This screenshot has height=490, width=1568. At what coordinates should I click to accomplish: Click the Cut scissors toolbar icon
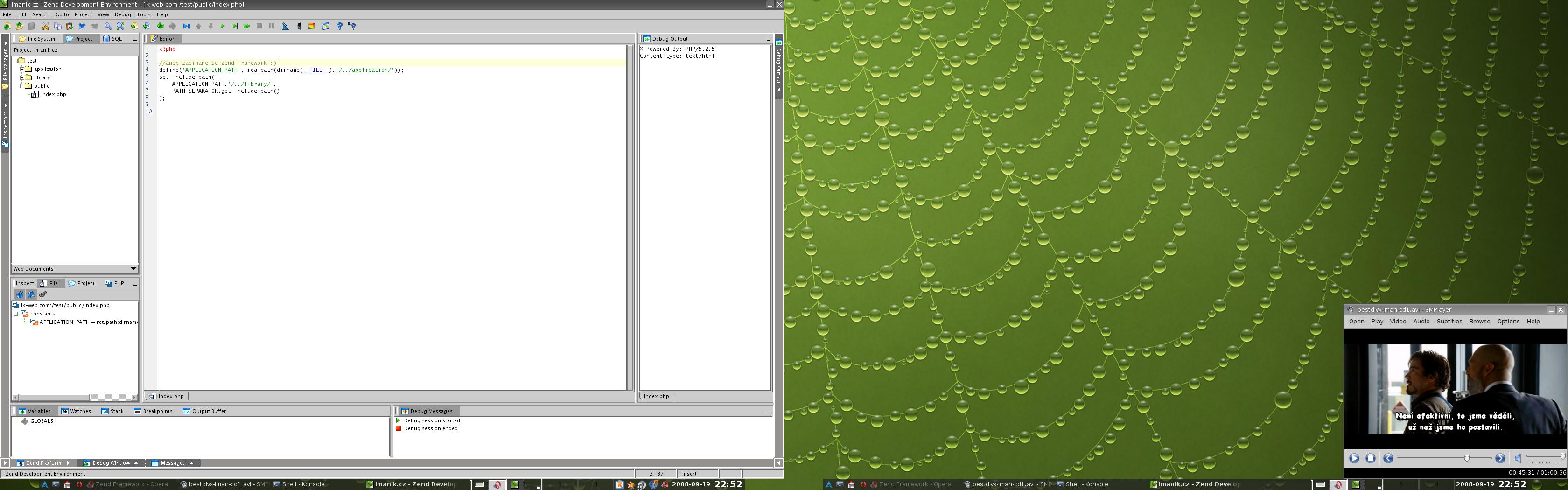click(x=45, y=26)
